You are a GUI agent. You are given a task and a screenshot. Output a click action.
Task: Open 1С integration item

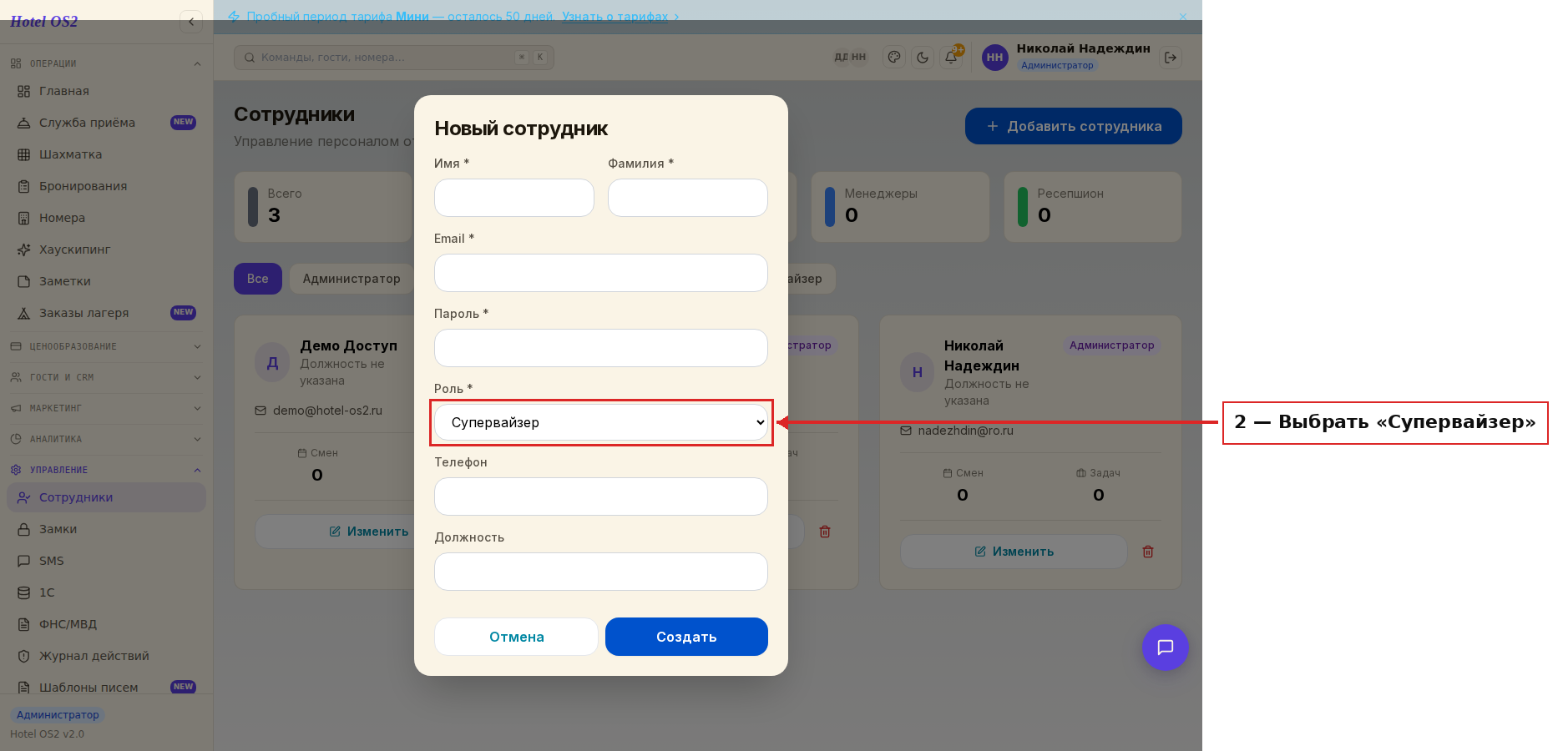106,592
